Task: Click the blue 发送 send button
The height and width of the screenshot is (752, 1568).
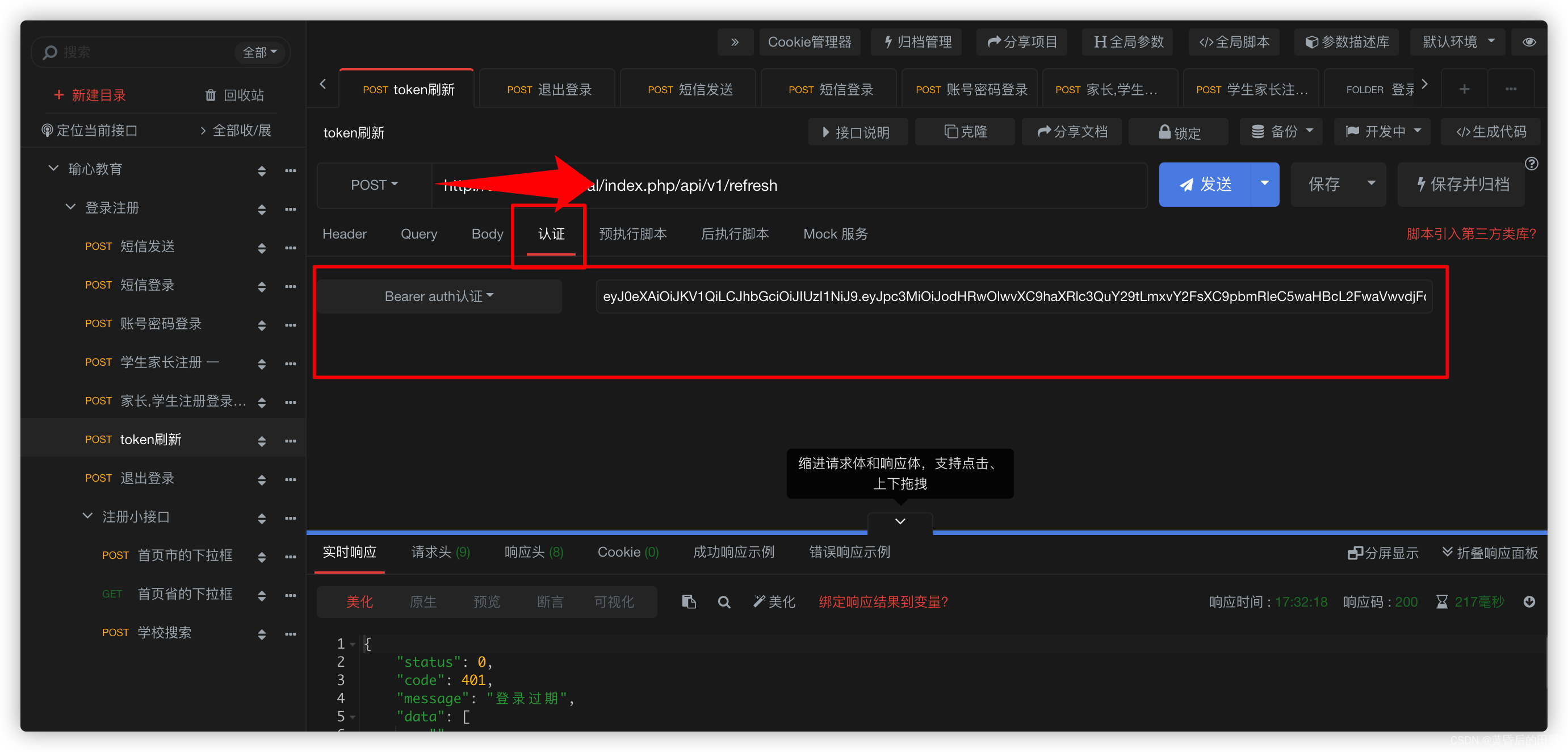Action: pos(1205,185)
